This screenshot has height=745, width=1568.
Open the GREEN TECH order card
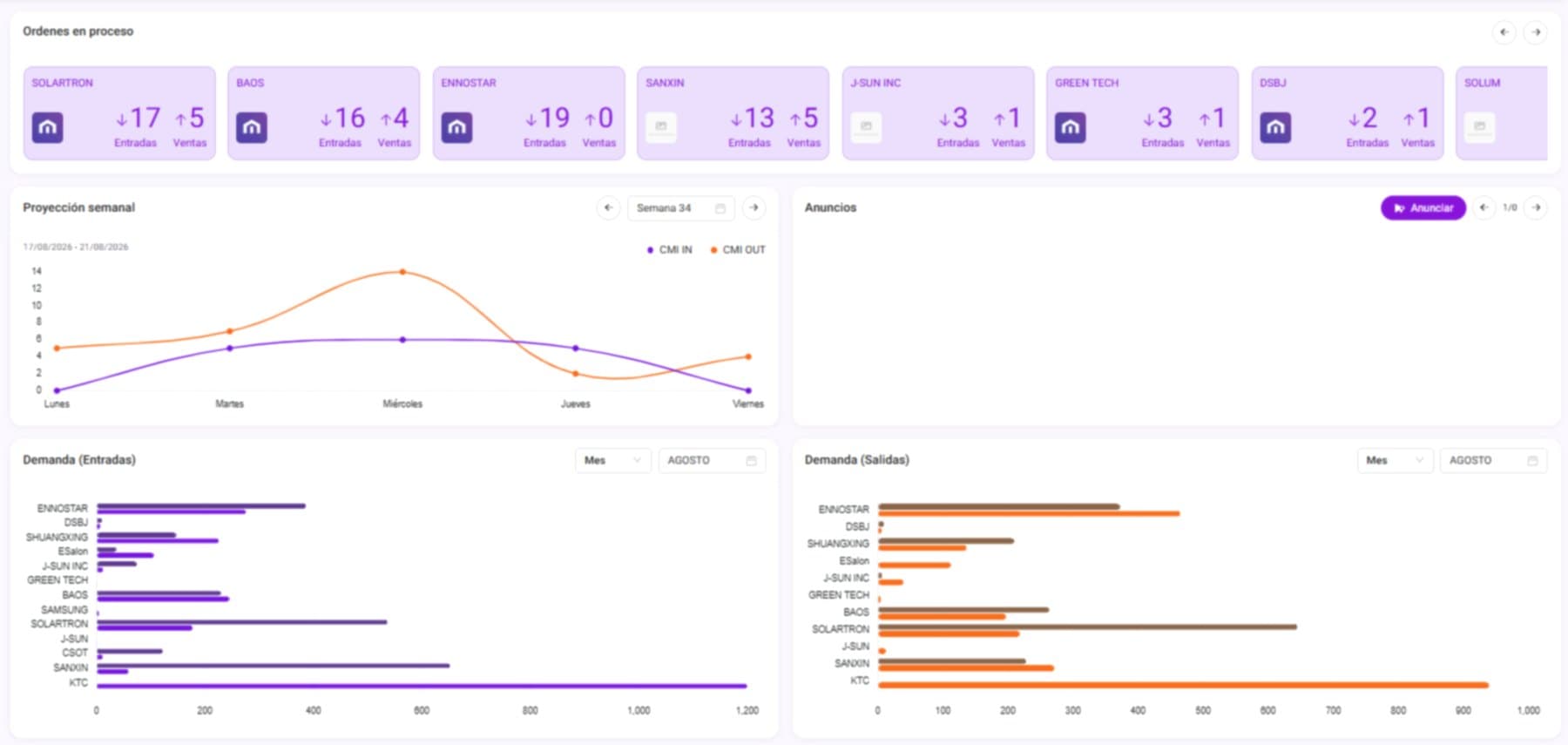pyautogui.click(x=1142, y=113)
